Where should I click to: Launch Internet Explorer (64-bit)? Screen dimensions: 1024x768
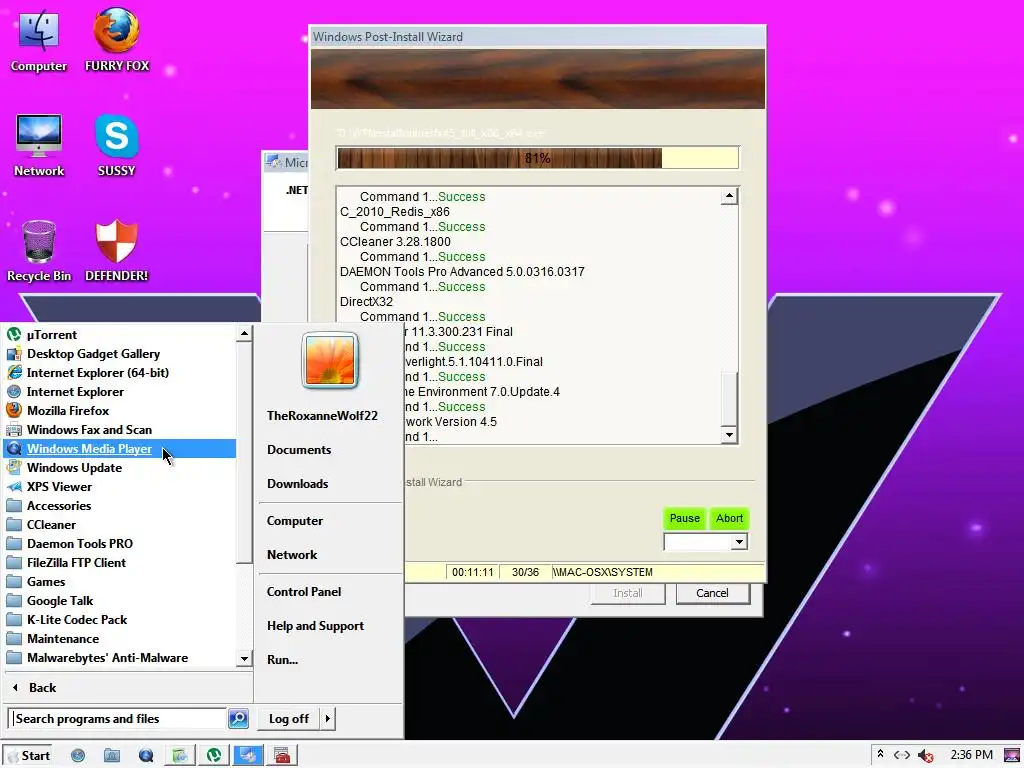[120, 372]
